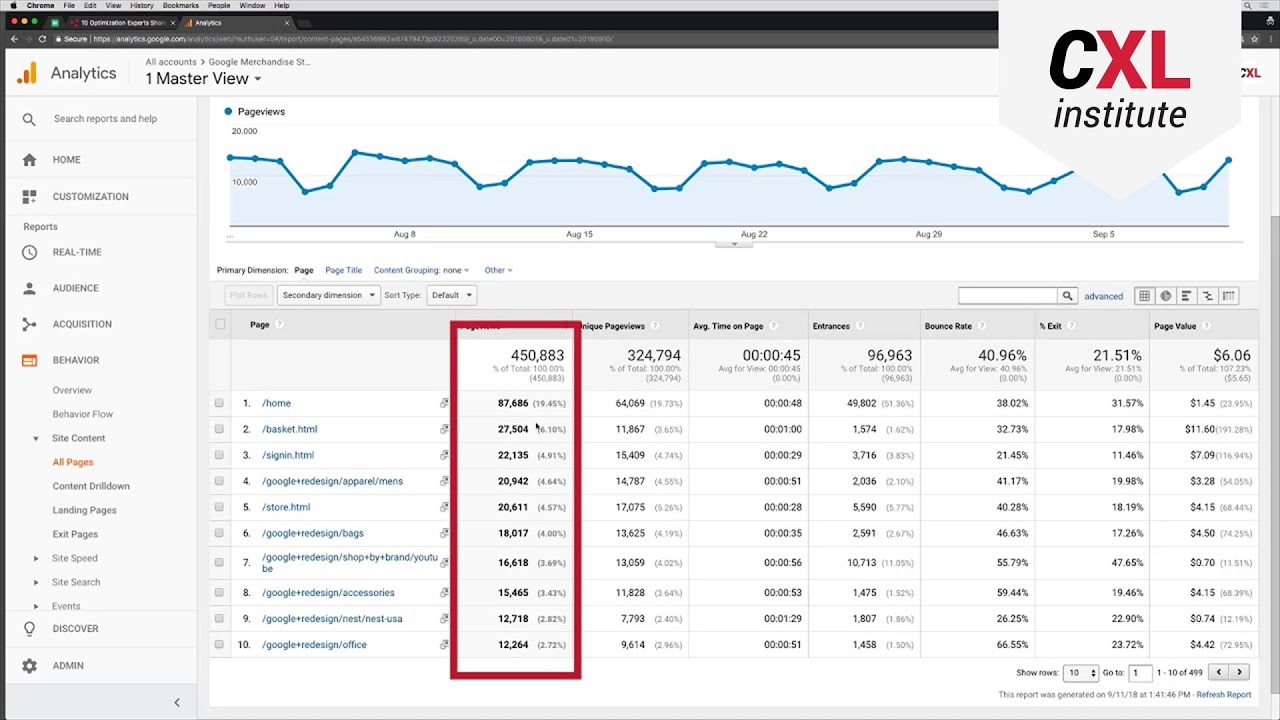Switch to Percentage pie chart view
The height and width of the screenshot is (720, 1280).
tap(1166, 296)
